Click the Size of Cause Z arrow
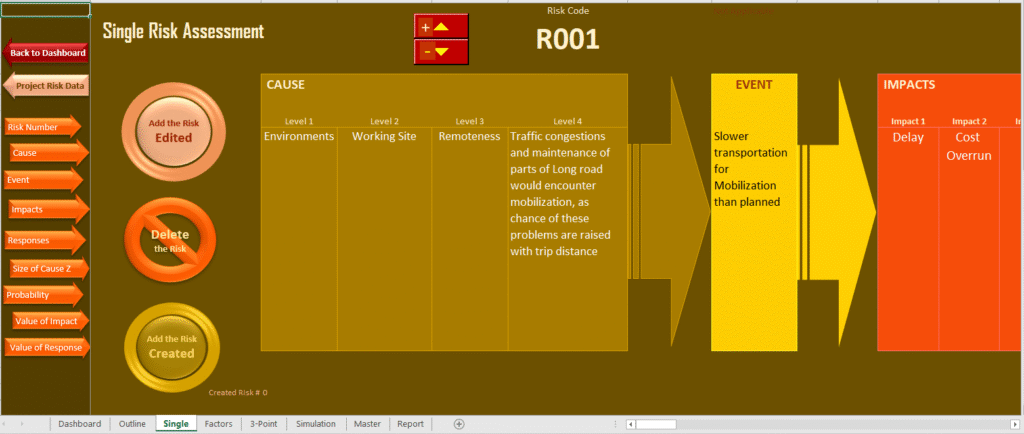This screenshot has width=1024, height=434. pos(48,268)
